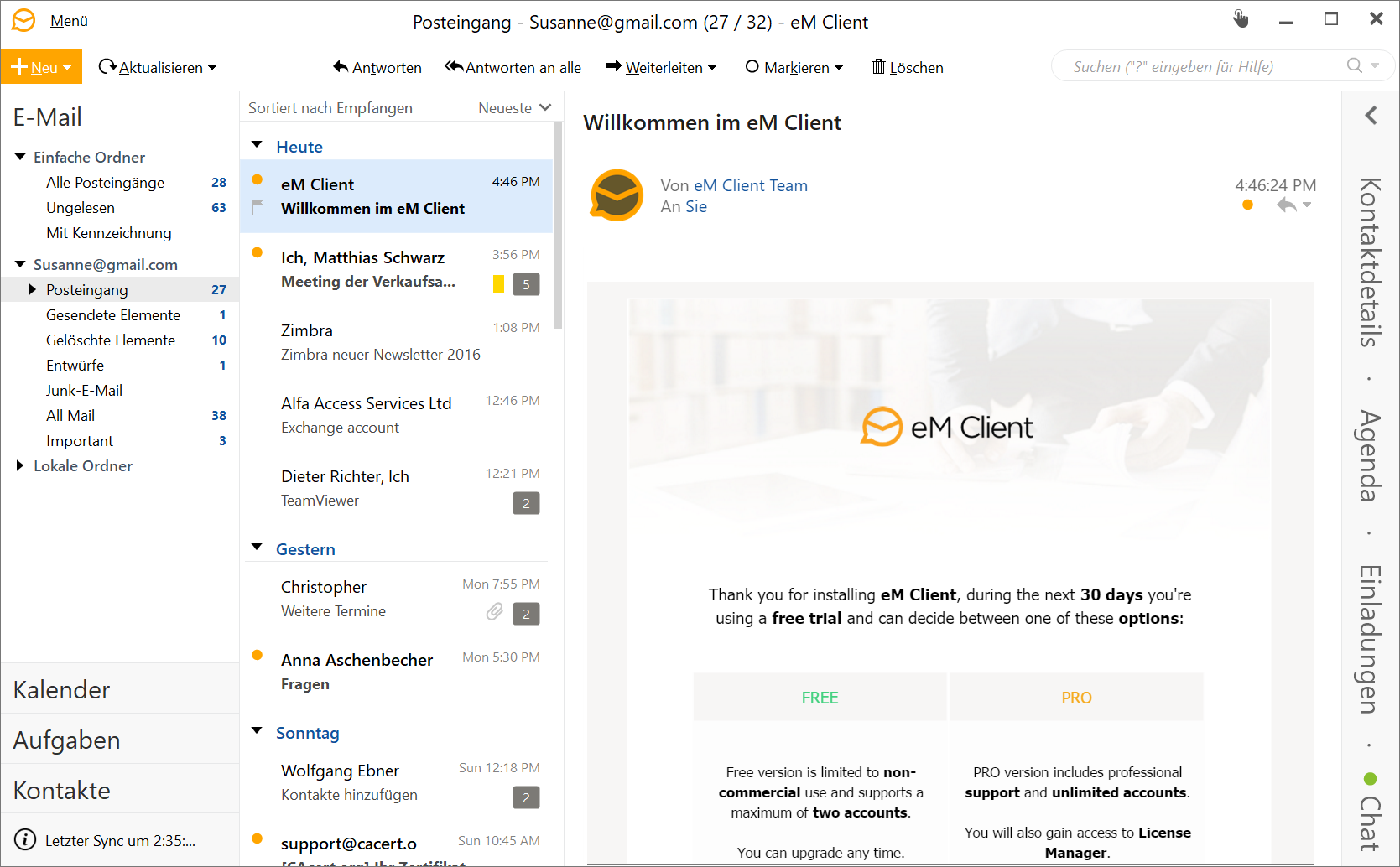
Task: Toggle unread dot on Anna Aschenbecher message
Action: [258, 655]
